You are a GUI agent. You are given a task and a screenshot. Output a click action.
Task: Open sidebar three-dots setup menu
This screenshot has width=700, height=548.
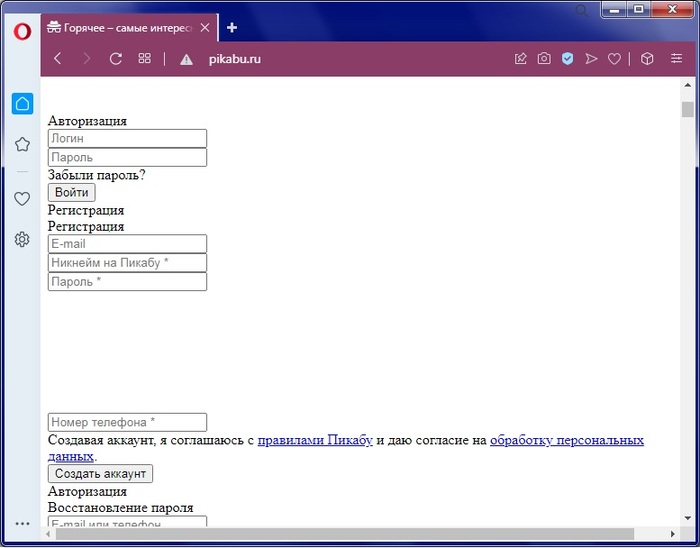tap(22, 524)
